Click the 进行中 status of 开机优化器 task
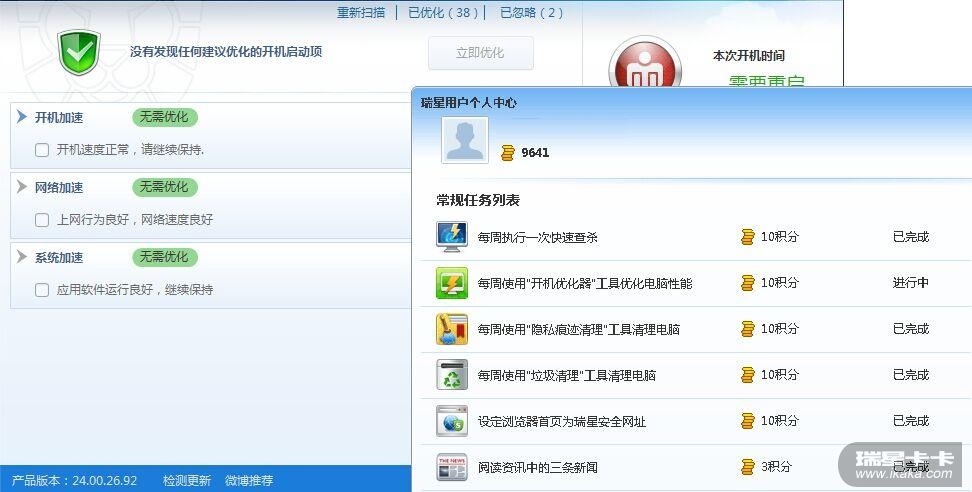 (x=911, y=283)
